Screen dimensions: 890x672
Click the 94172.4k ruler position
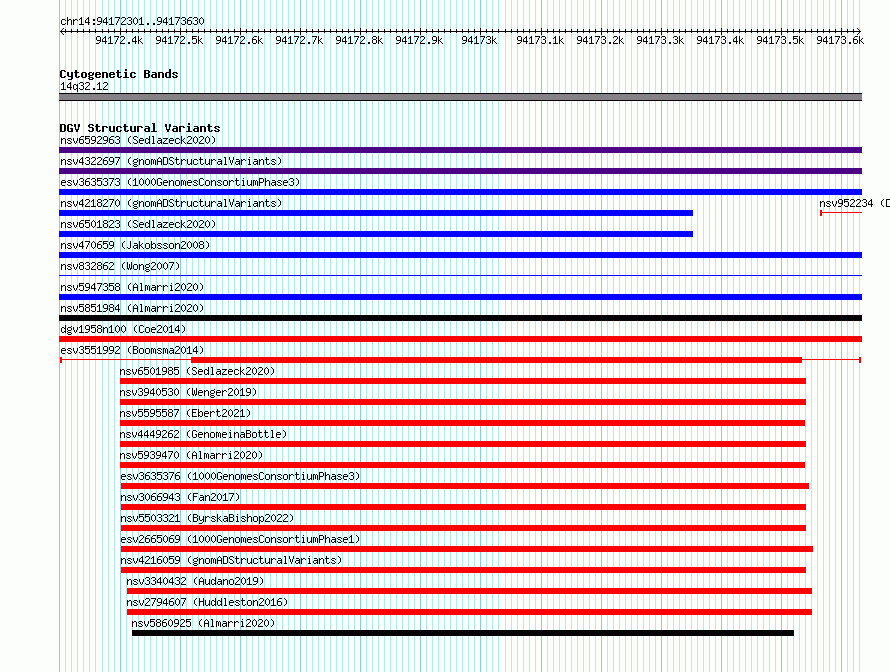119,40
